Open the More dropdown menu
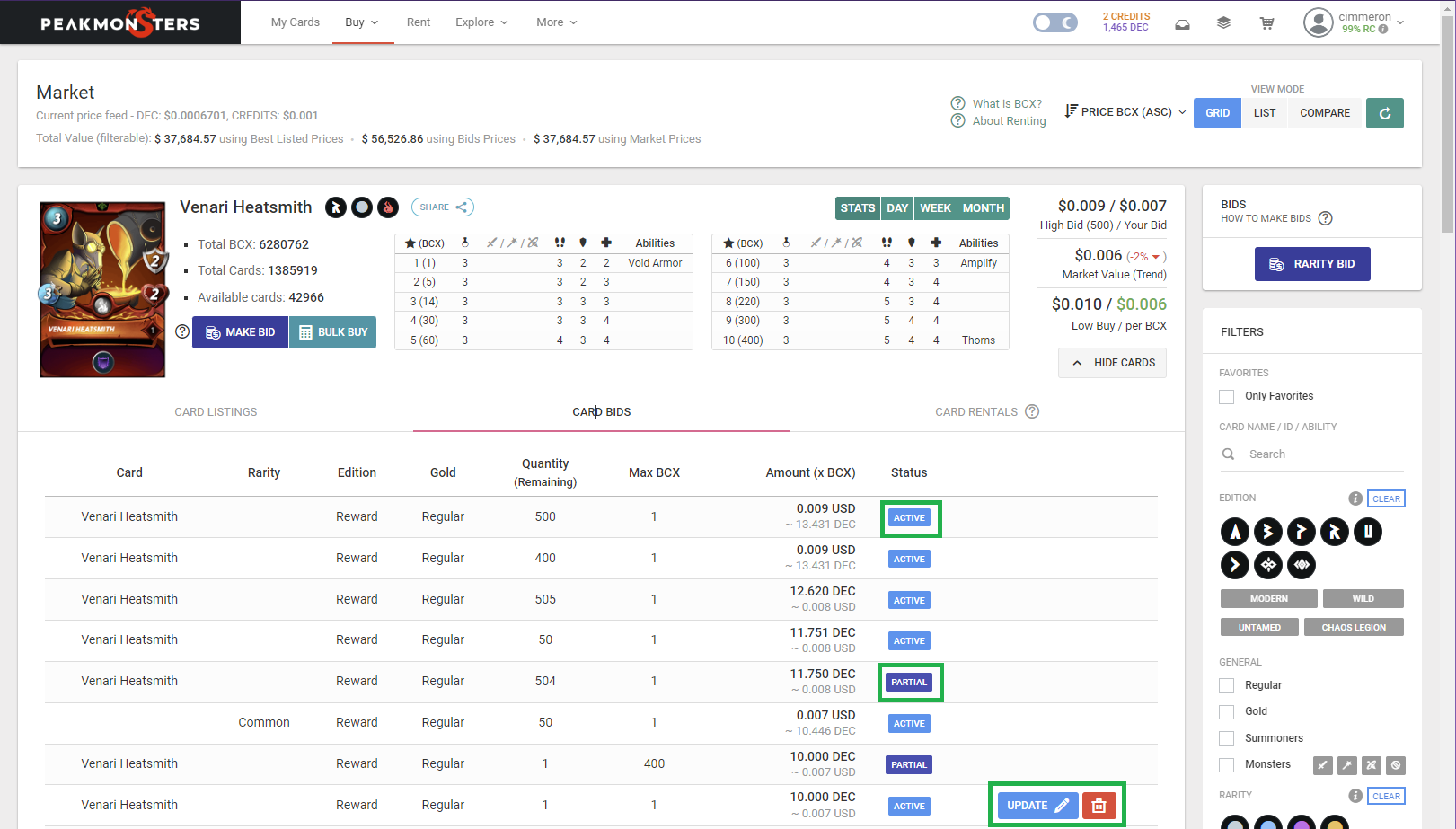1456x829 pixels. point(557,22)
